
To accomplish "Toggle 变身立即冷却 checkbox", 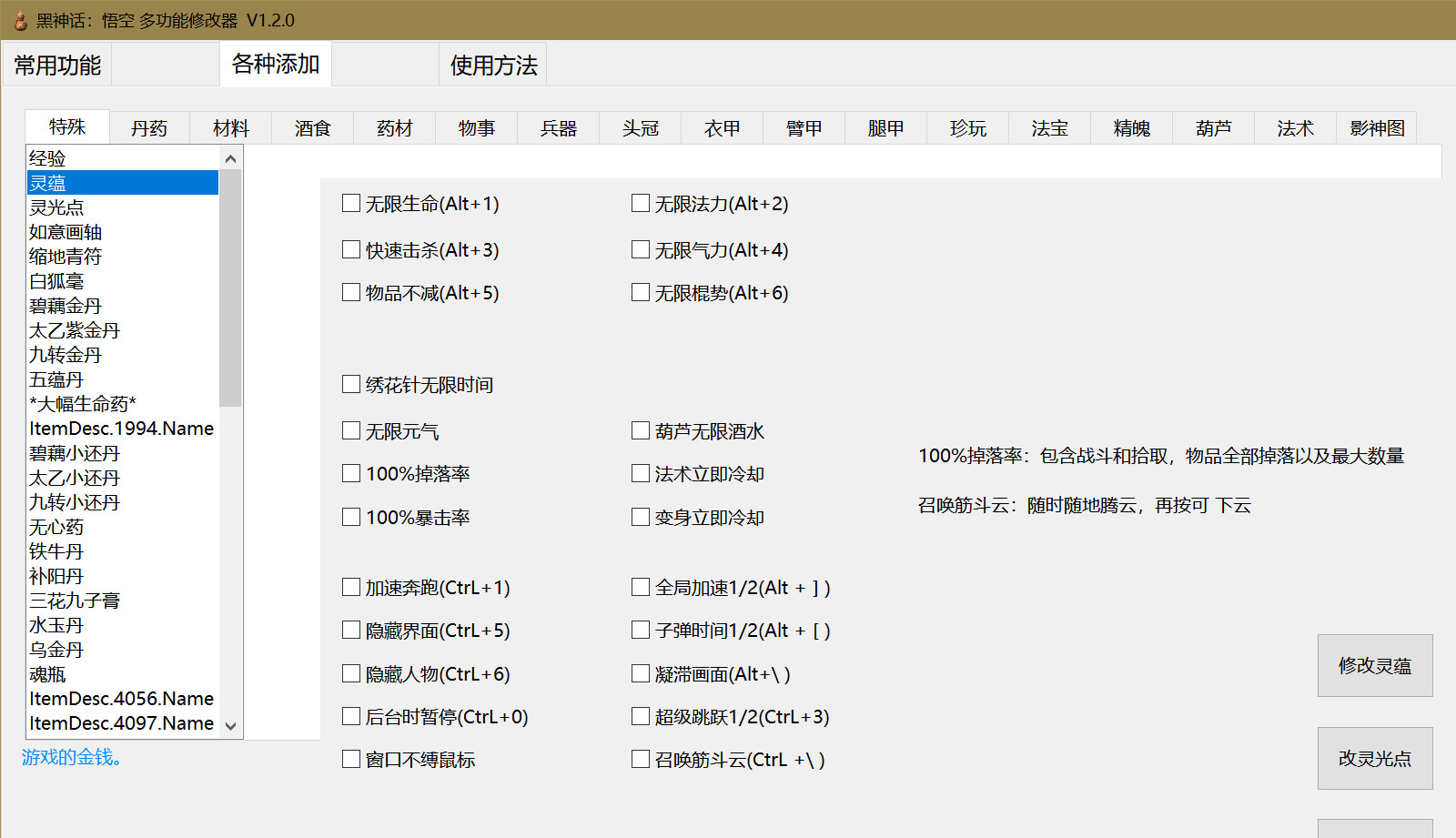I will click(x=641, y=517).
